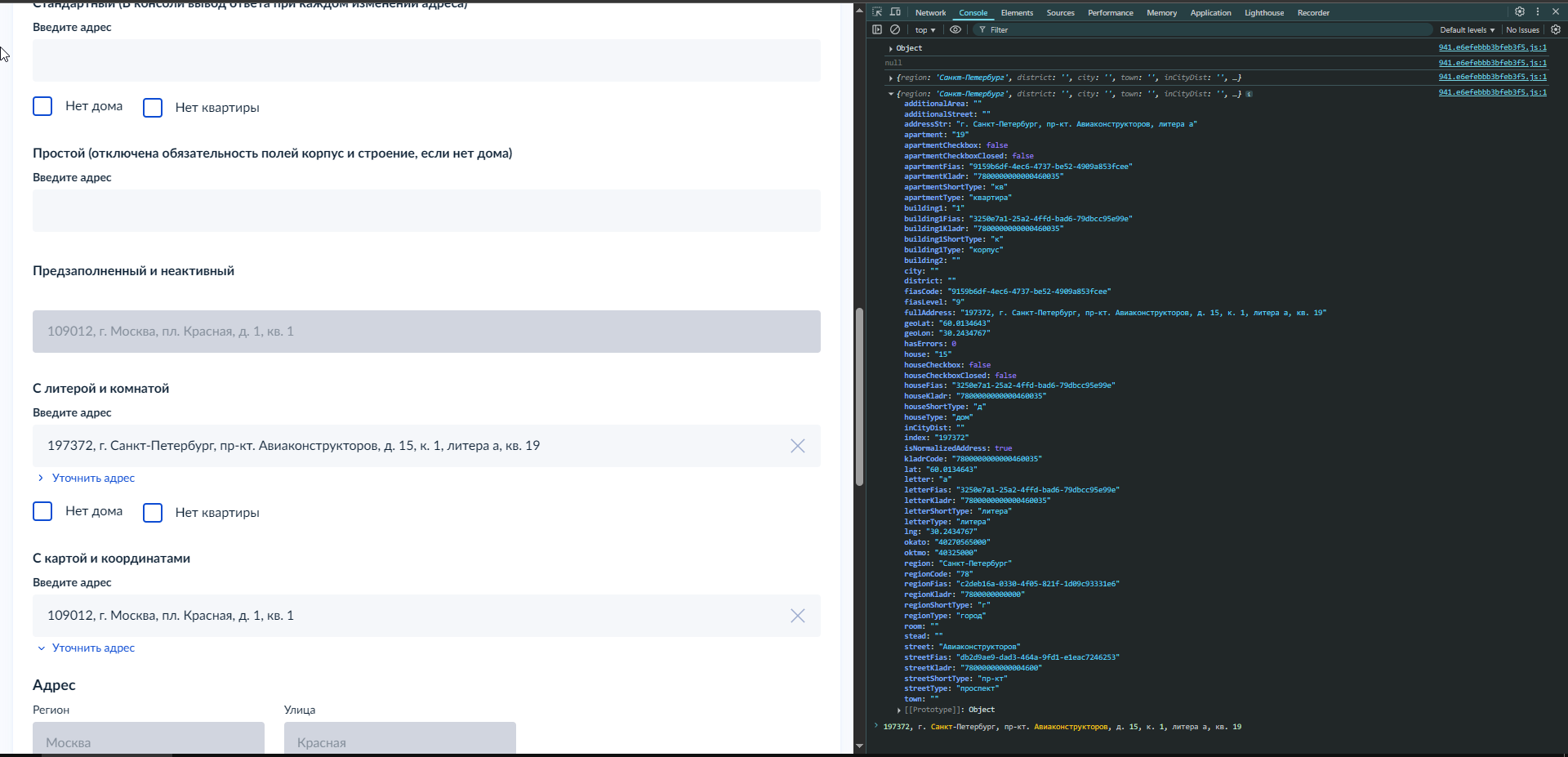Open the Application tab

(x=1210, y=12)
